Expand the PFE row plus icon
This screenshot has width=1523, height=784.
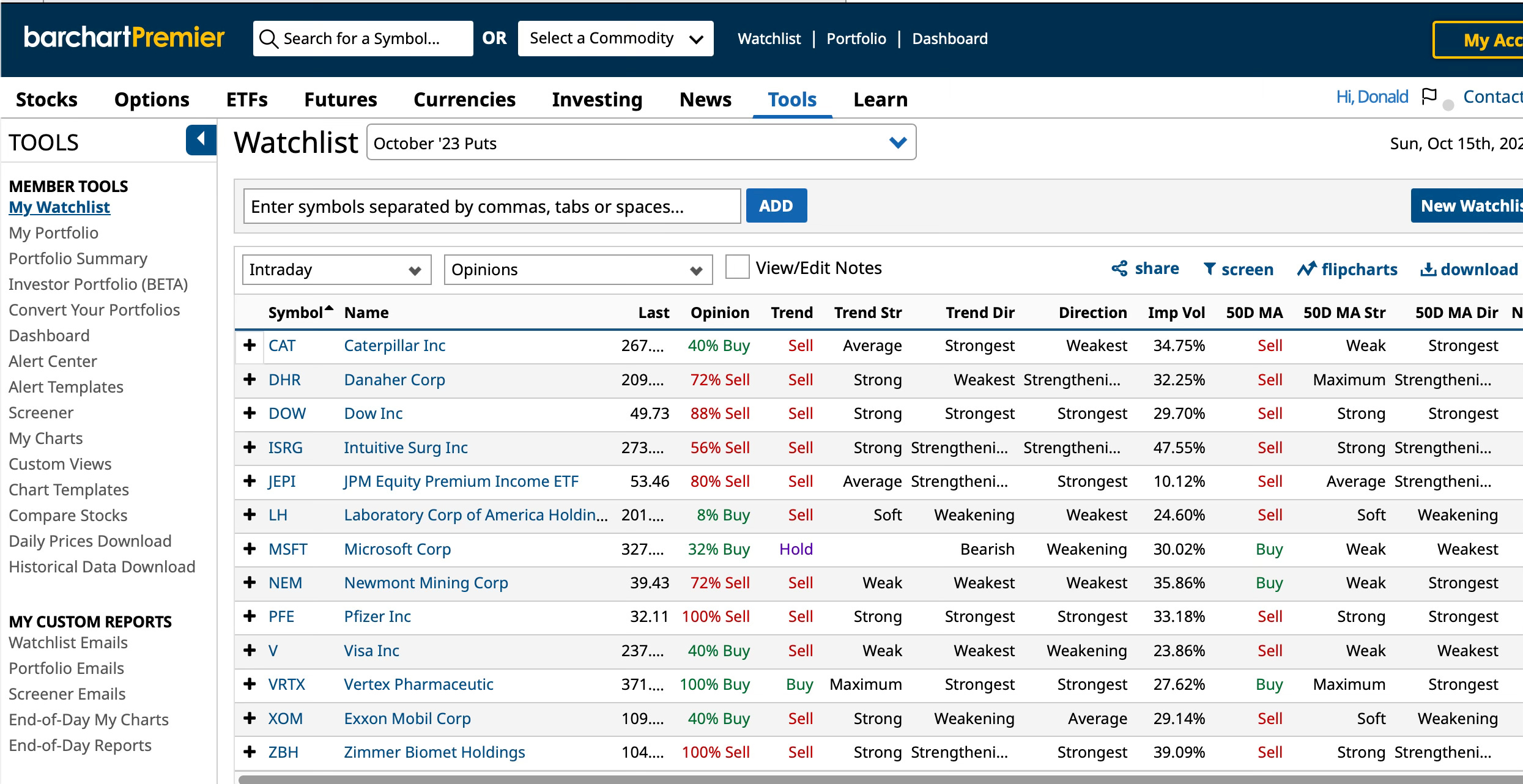250,616
